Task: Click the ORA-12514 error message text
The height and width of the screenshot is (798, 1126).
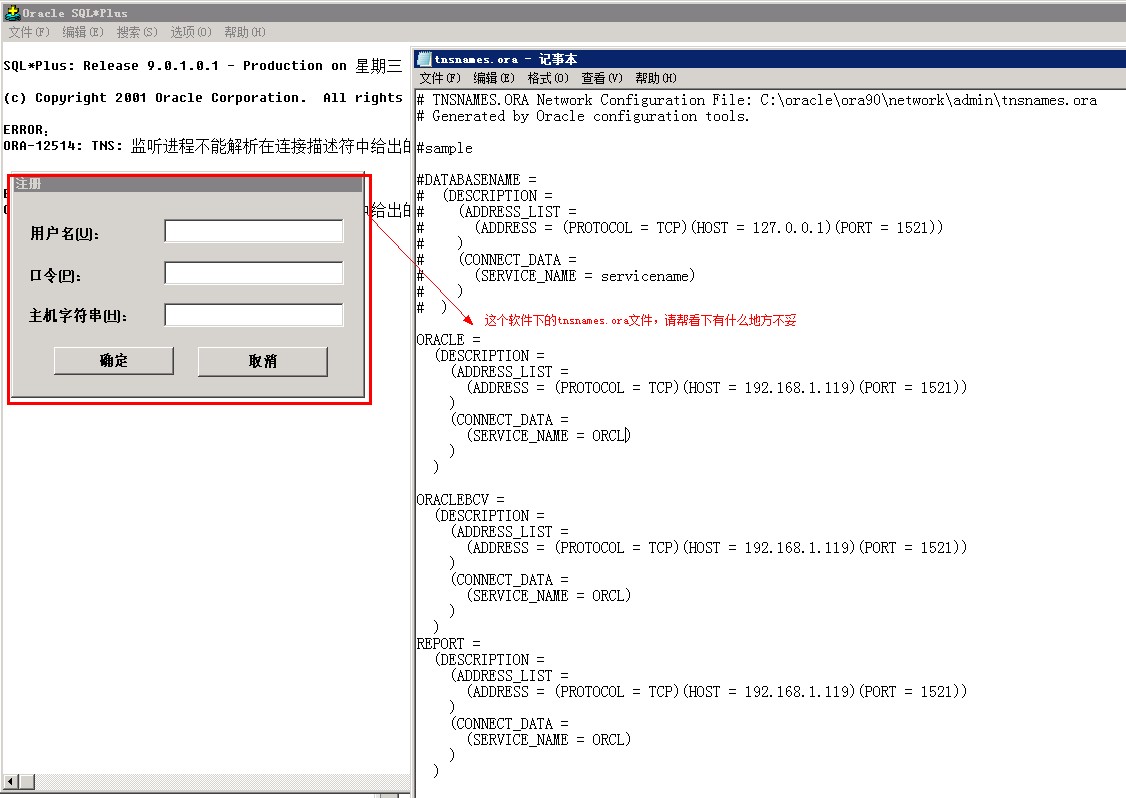Action: 207,146
